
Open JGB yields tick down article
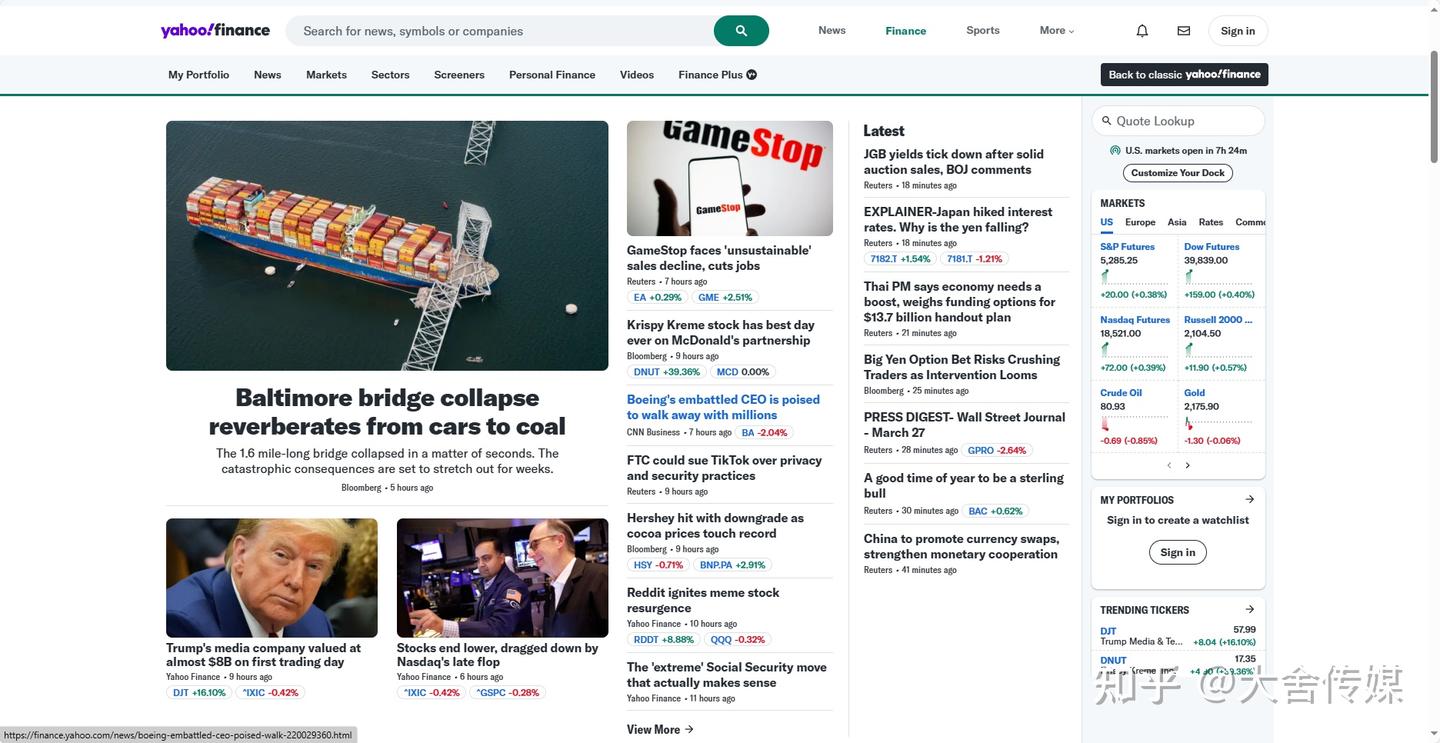953,162
